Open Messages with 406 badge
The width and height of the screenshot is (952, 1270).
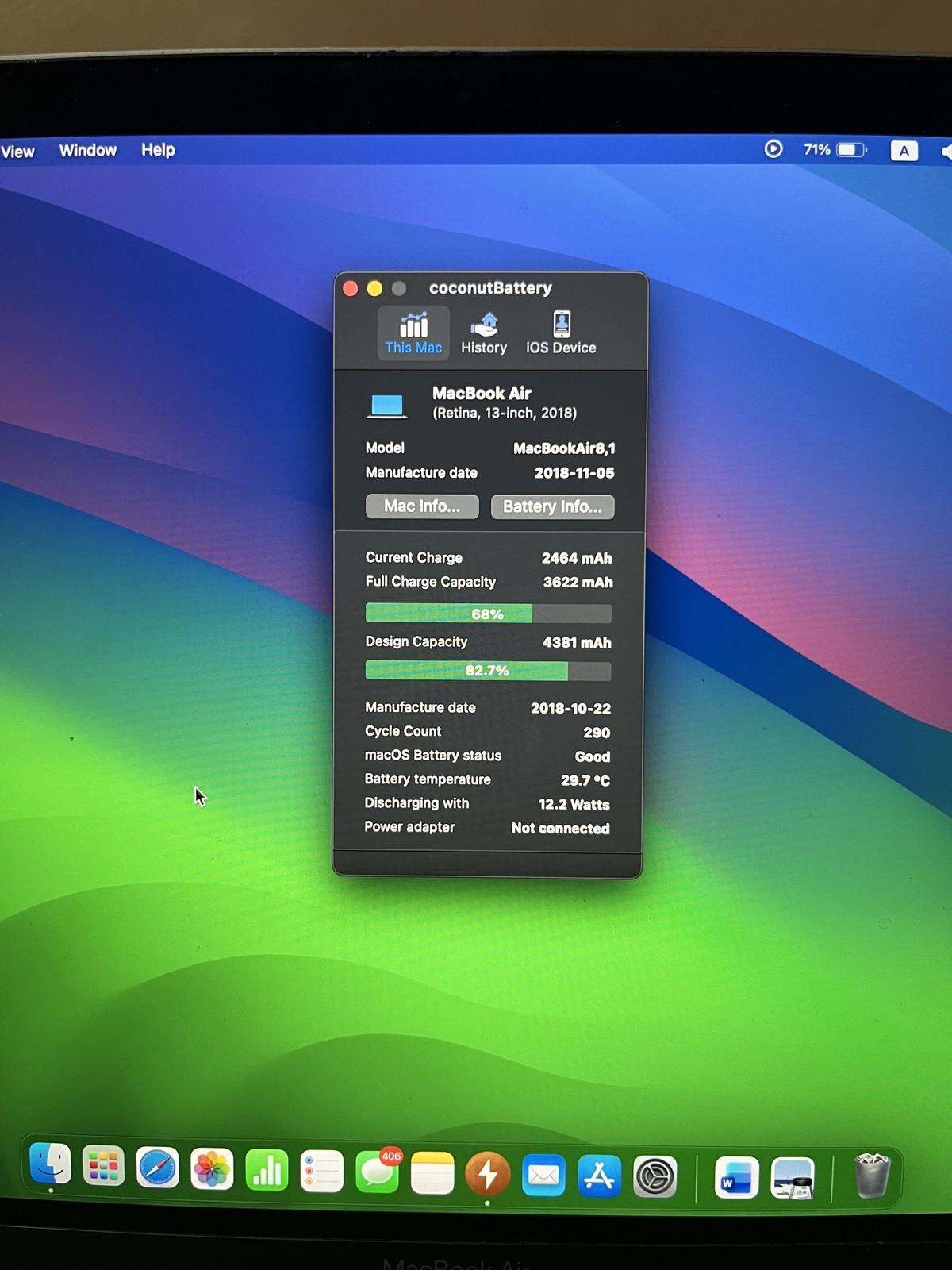point(378,1172)
